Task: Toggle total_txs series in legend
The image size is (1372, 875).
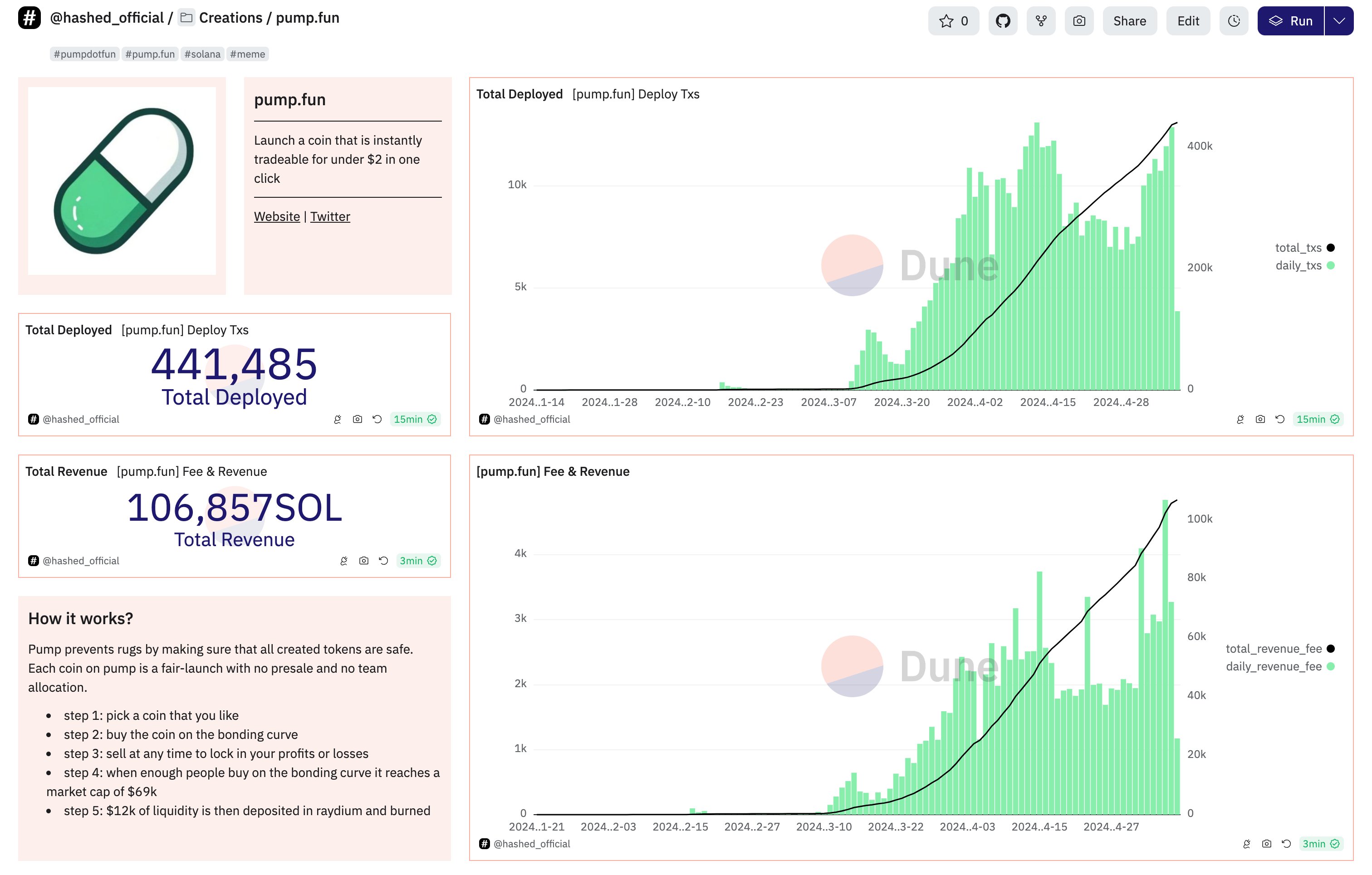Action: point(1298,248)
